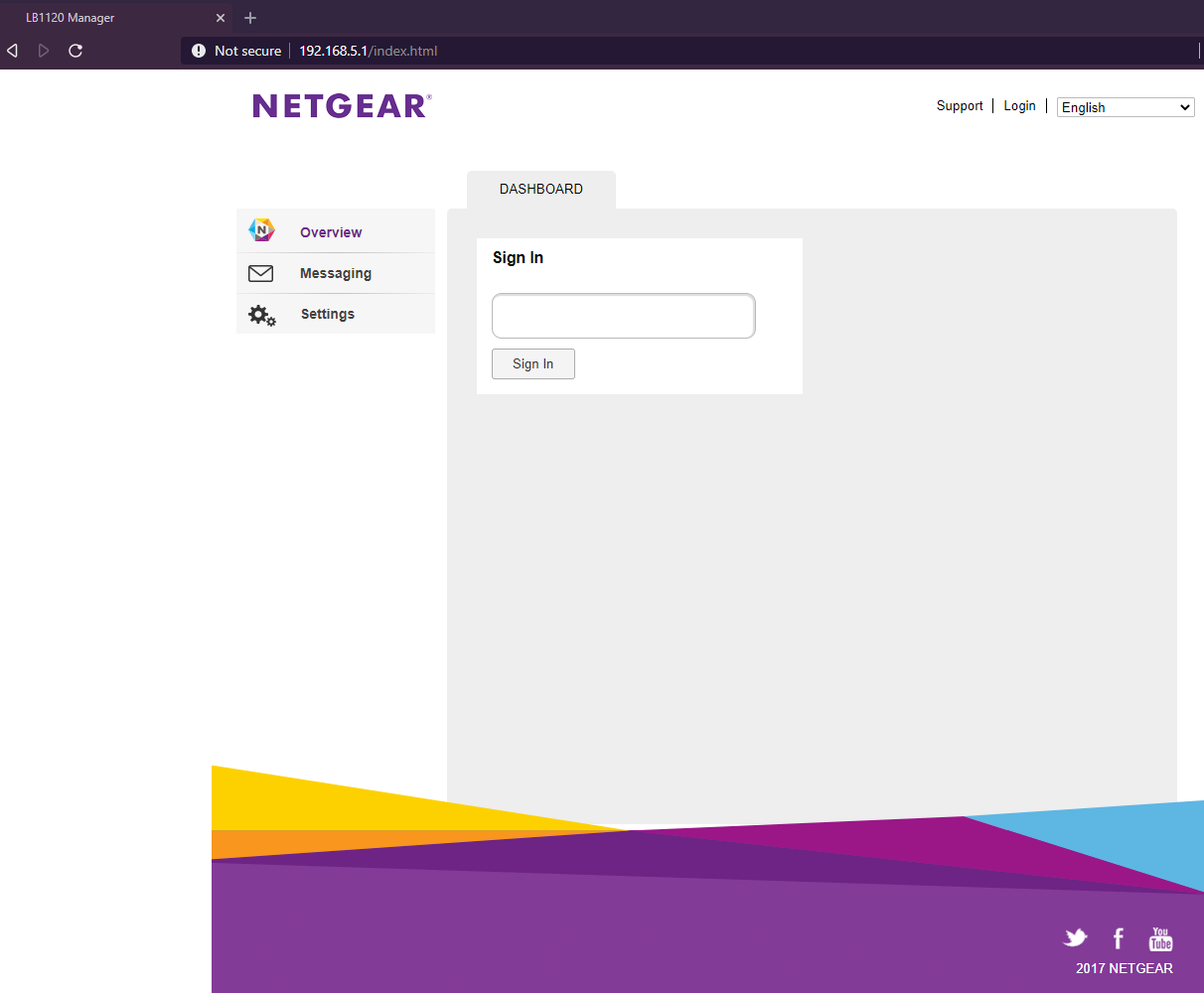Open NETGEAR's Twitter page icon

tap(1075, 937)
